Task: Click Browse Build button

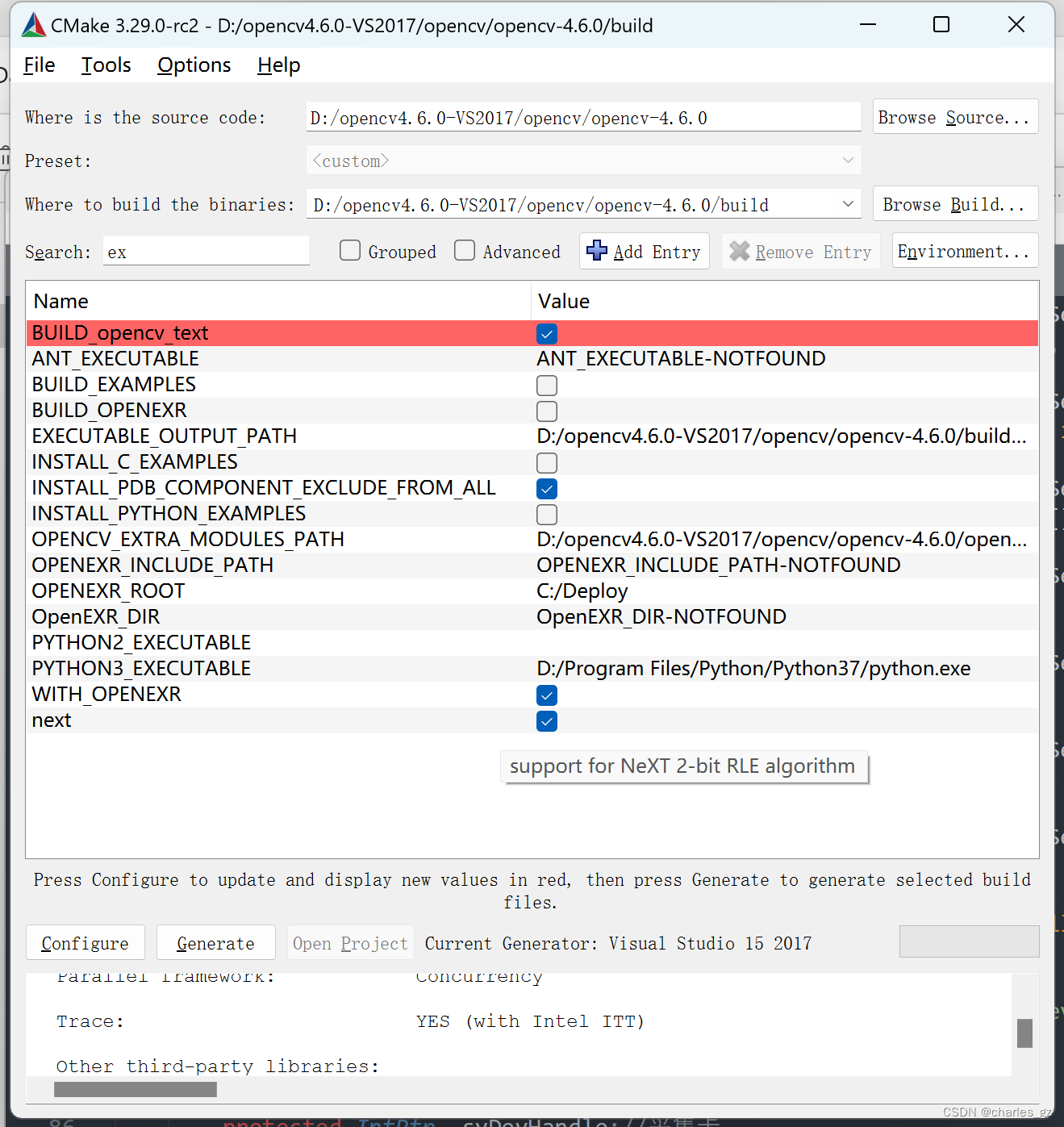Action: pyautogui.click(x=955, y=204)
